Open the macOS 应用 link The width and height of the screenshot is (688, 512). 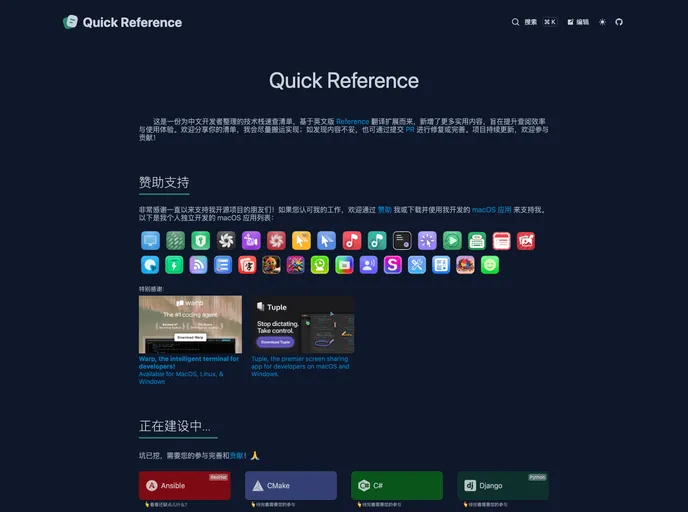pos(491,210)
